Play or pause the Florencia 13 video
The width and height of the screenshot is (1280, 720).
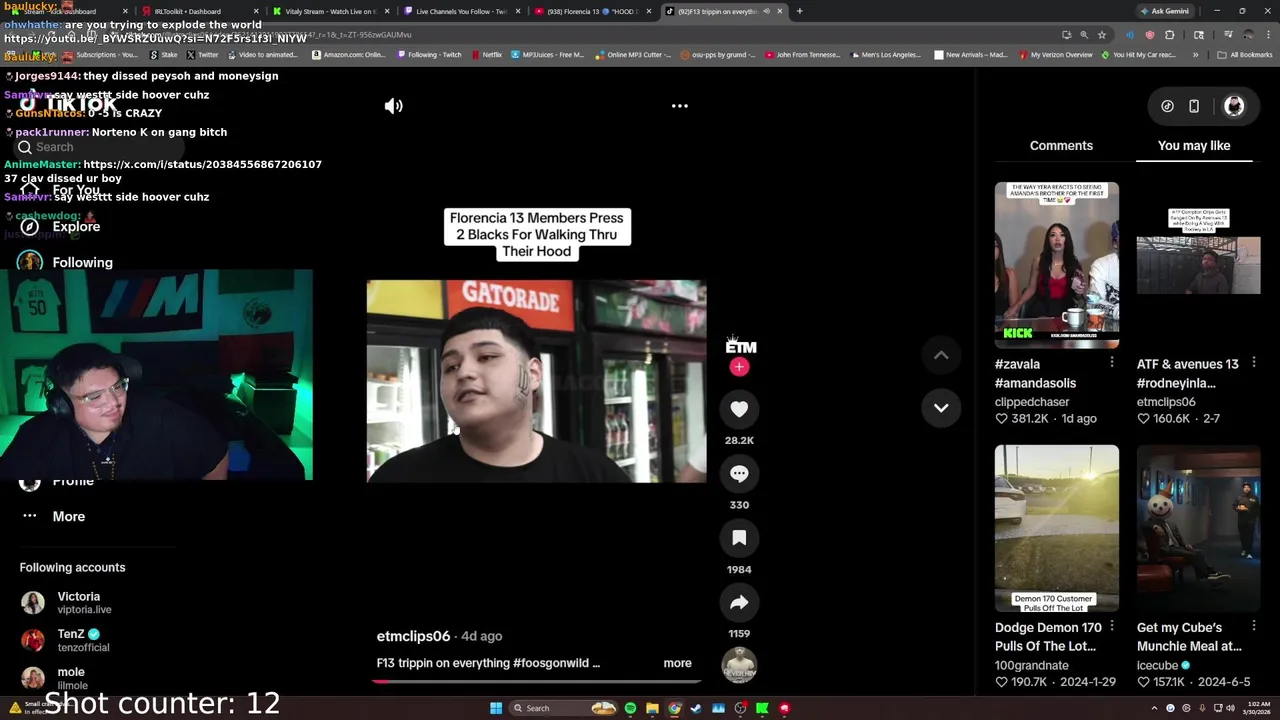(536, 381)
